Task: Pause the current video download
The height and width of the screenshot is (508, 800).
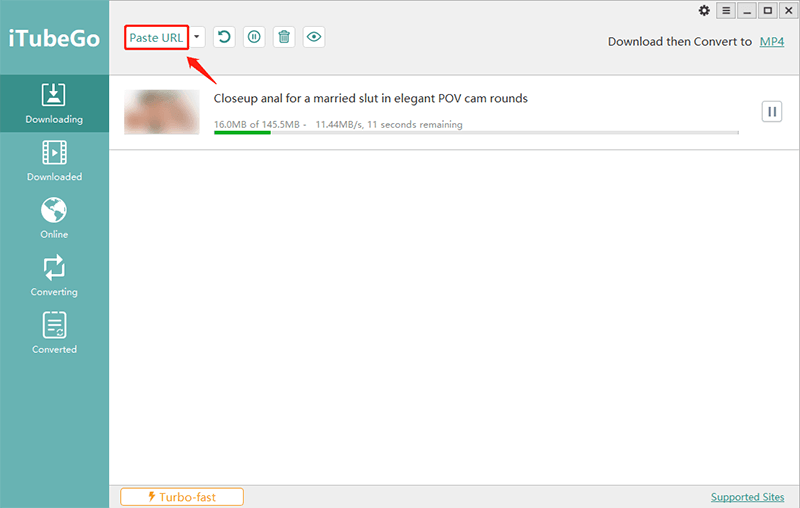Action: point(772,112)
